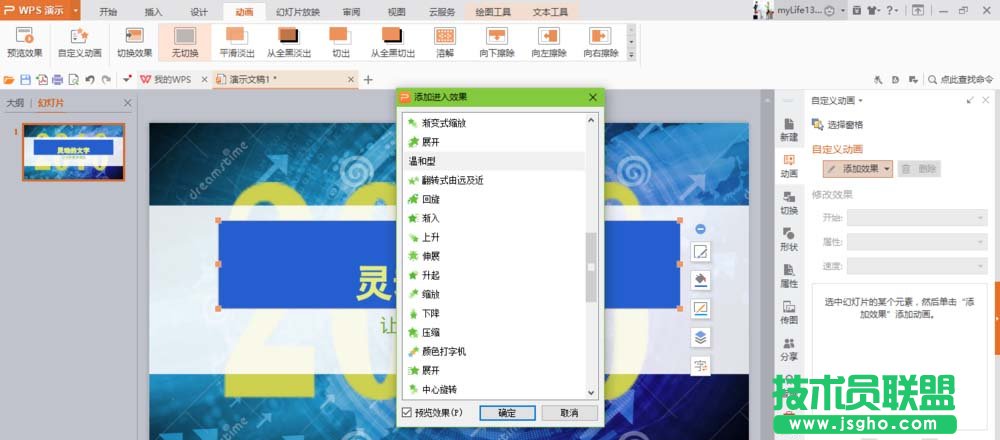The image size is (1000, 440).
Task: Switch to the 设计 ribbon tab
Action: tap(199, 12)
